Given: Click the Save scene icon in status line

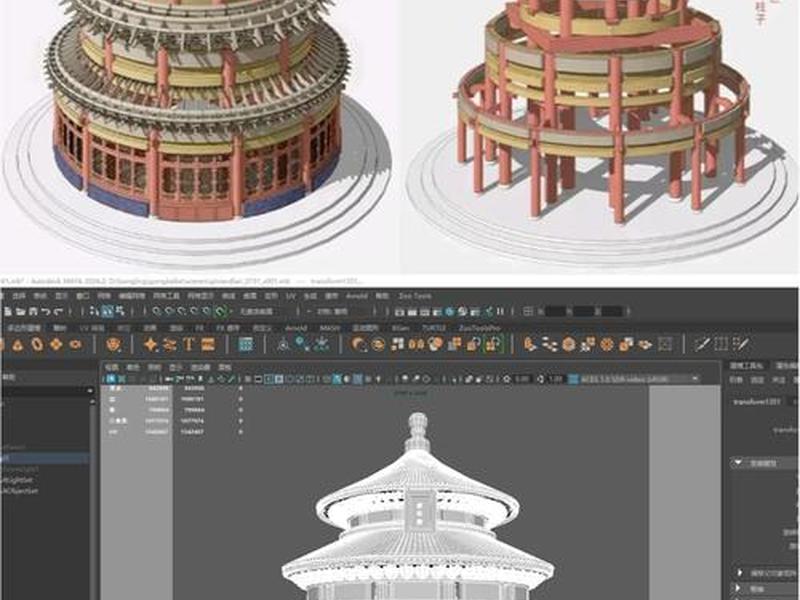Looking at the screenshot, I should pyautogui.click(x=33, y=311).
